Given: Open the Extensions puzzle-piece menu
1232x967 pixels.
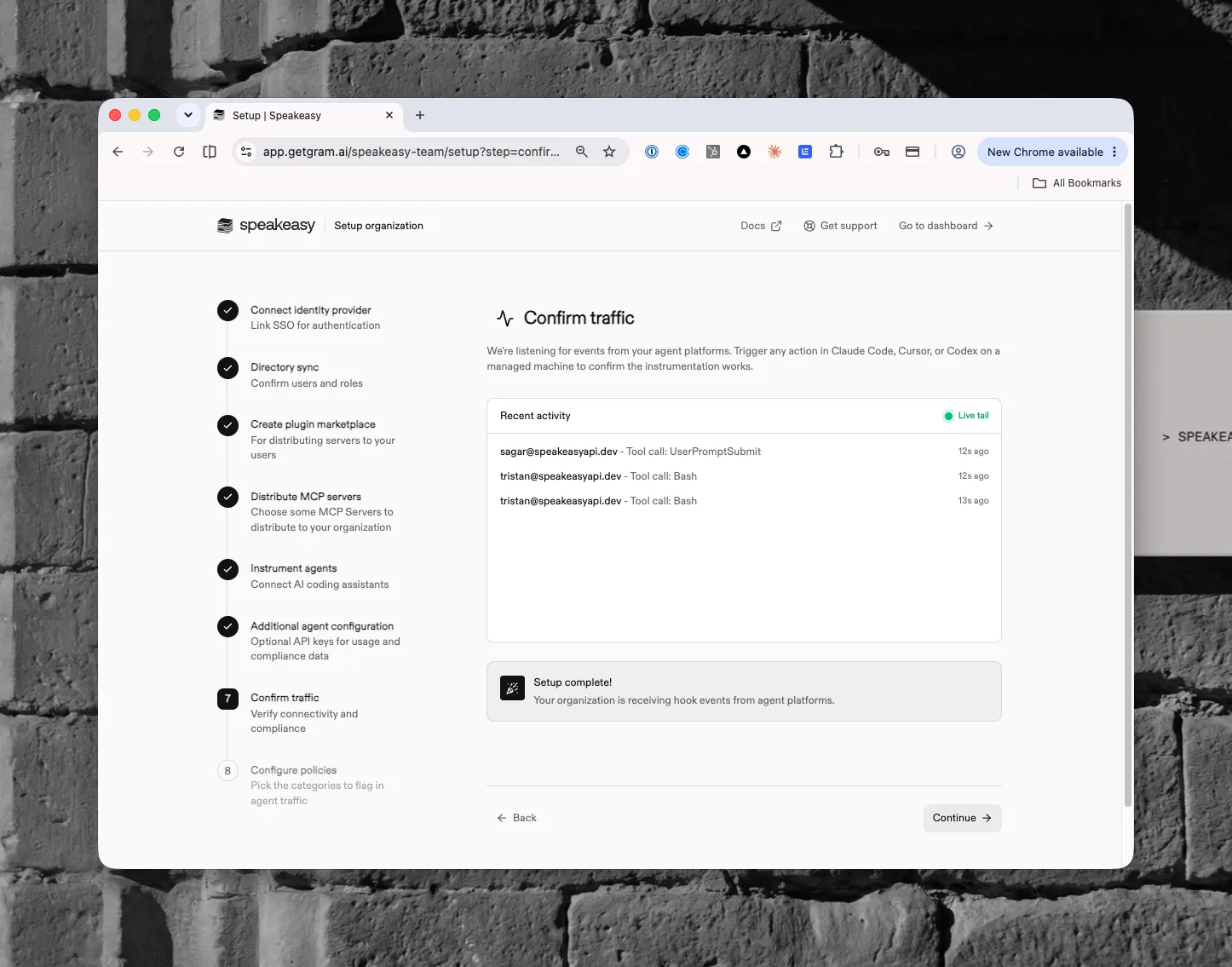Looking at the screenshot, I should click(x=836, y=152).
